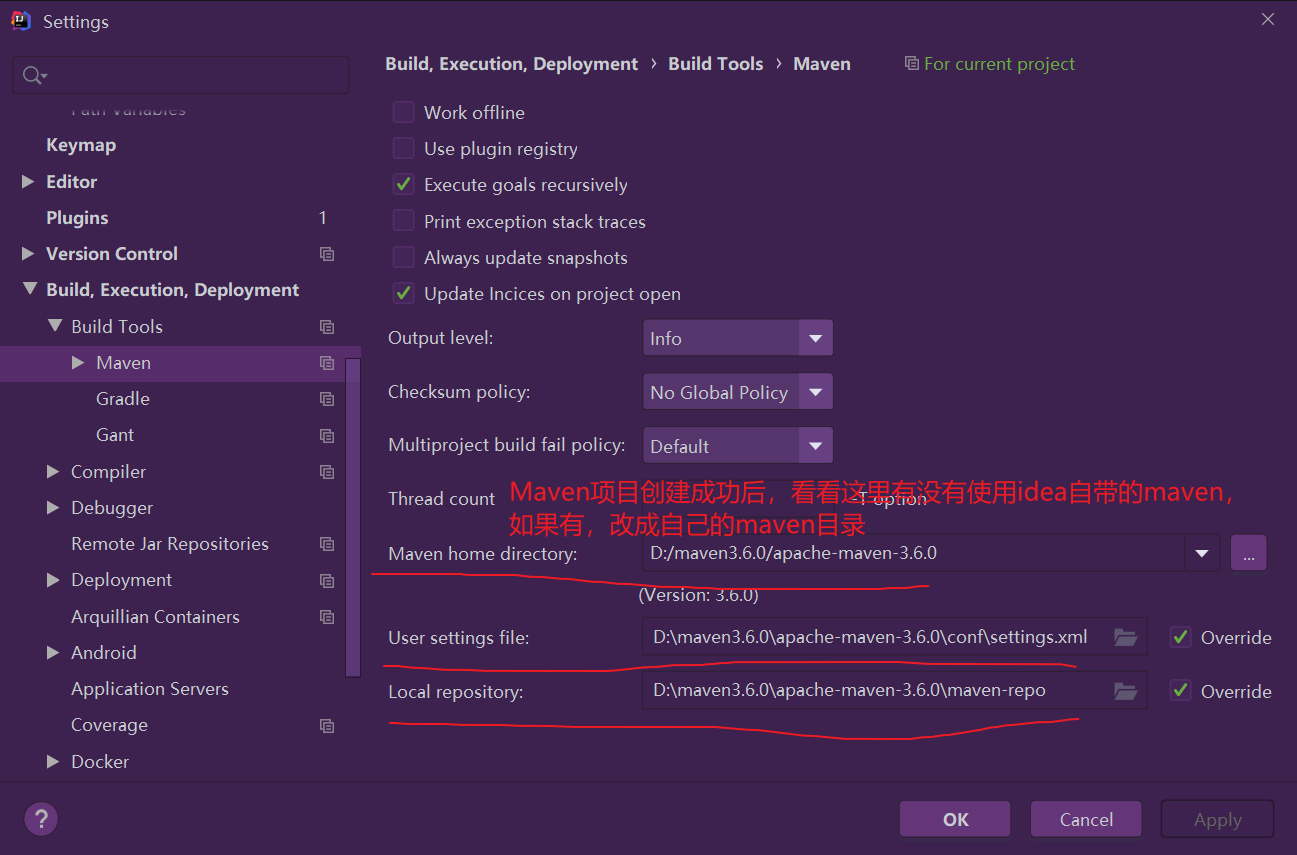Click the Local repository path field
The height and width of the screenshot is (855, 1297).
tap(894, 691)
